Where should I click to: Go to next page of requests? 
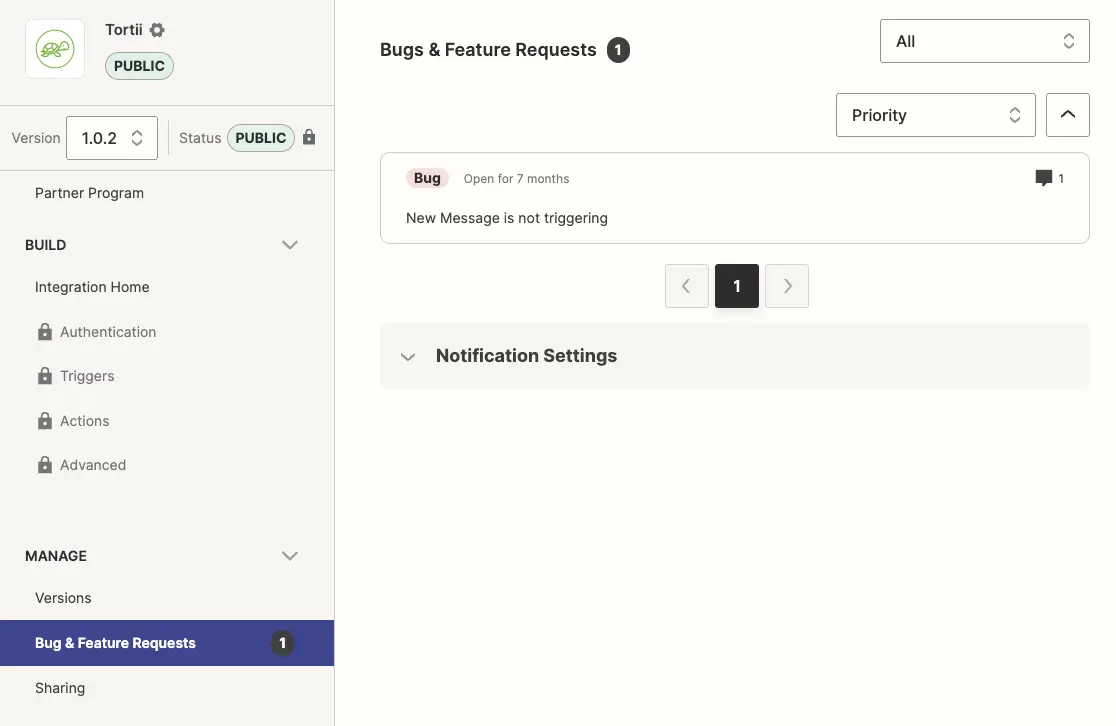pyautogui.click(x=786, y=286)
